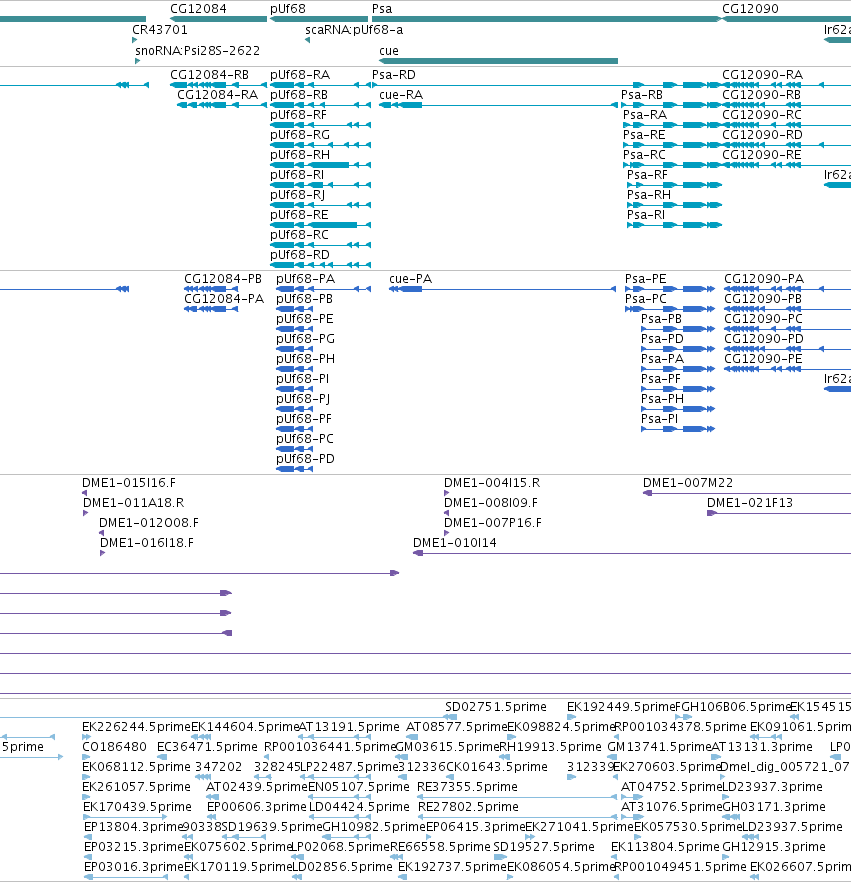This screenshot has height=882, width=851.
Task: Click protein Psa-PE label
Action: 646,279
